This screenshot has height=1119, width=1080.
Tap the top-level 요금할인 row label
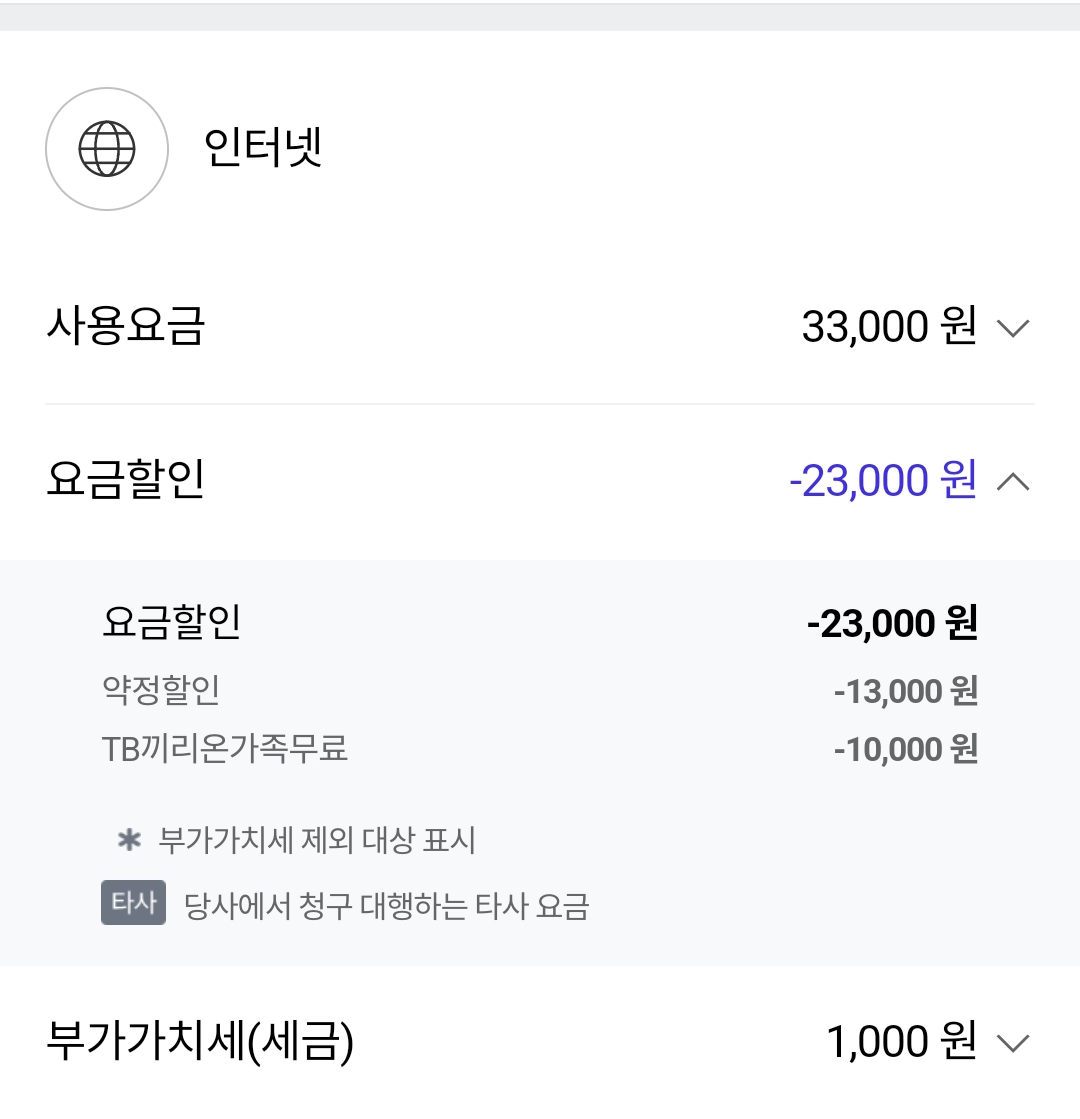point(125,481)
